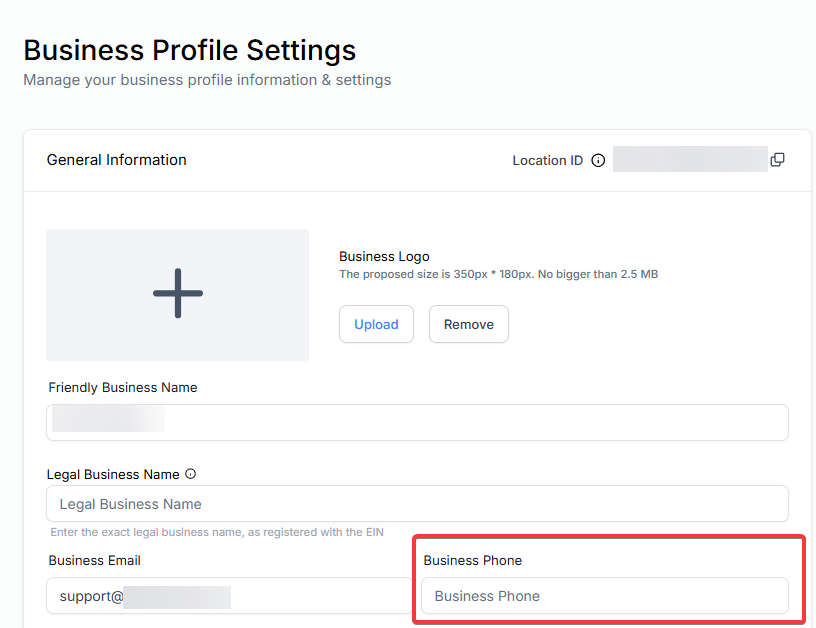Click the General Information section title

point(116,160)
